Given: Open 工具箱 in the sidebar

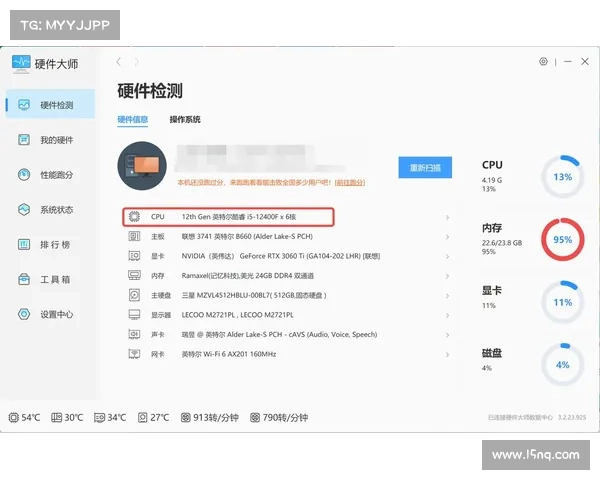Looking at the screenshot, I should click(x=50, y=279).
